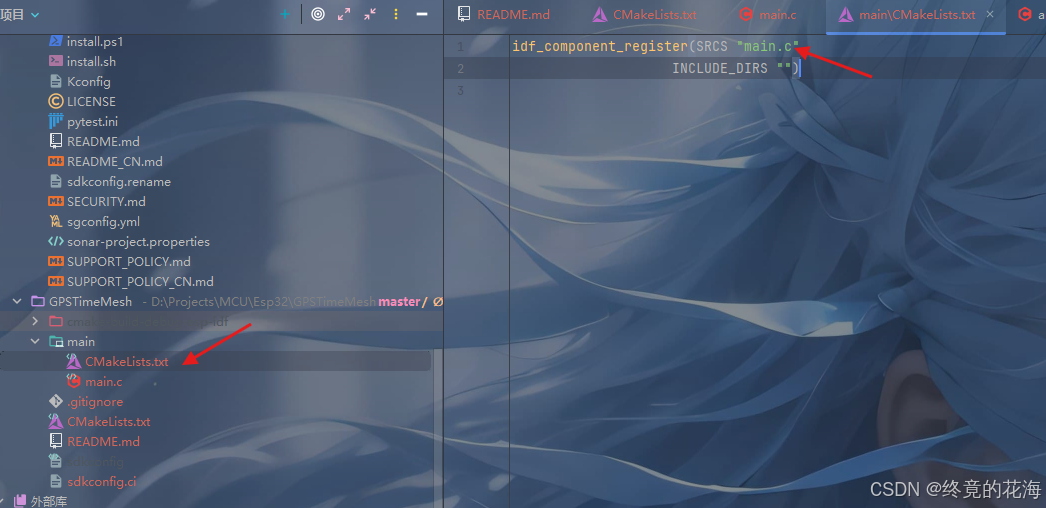Image resolution: width=1046 pixels, height=508 pixels.
Task: Open README.md below pytest.ini
Action: (x=103, y=141)
